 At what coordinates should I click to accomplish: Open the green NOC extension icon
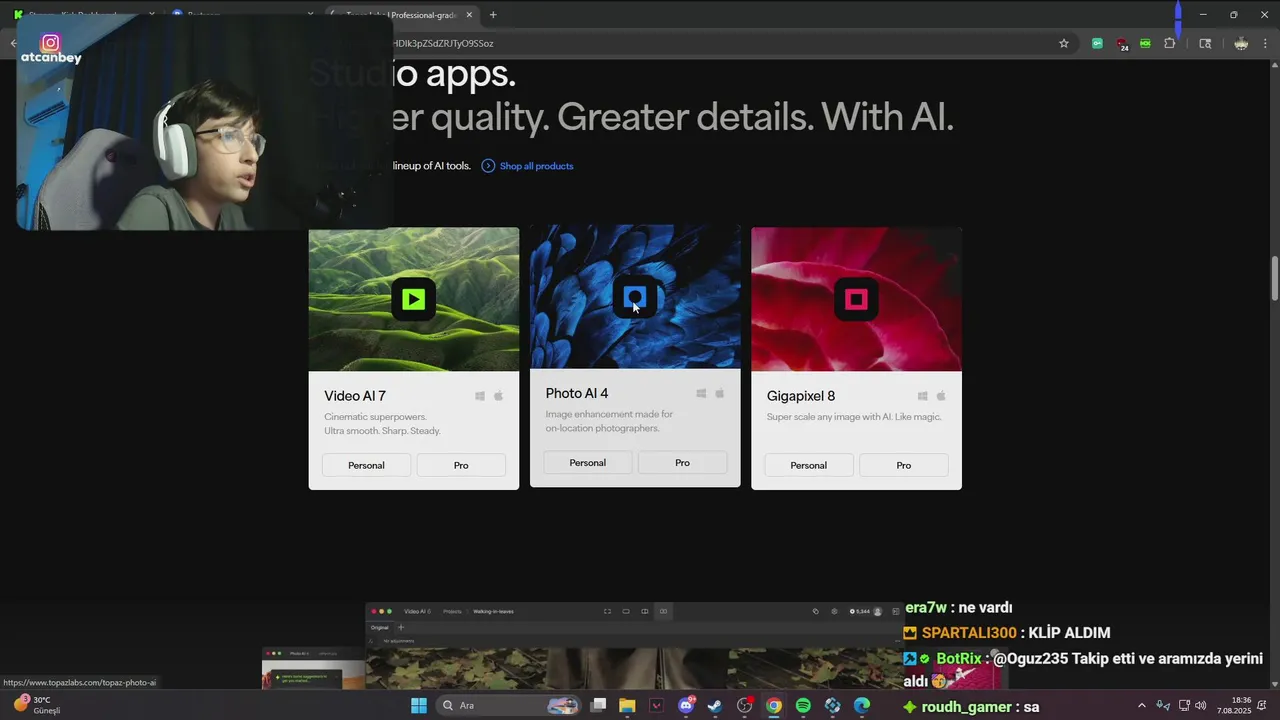pos(1145,43)
